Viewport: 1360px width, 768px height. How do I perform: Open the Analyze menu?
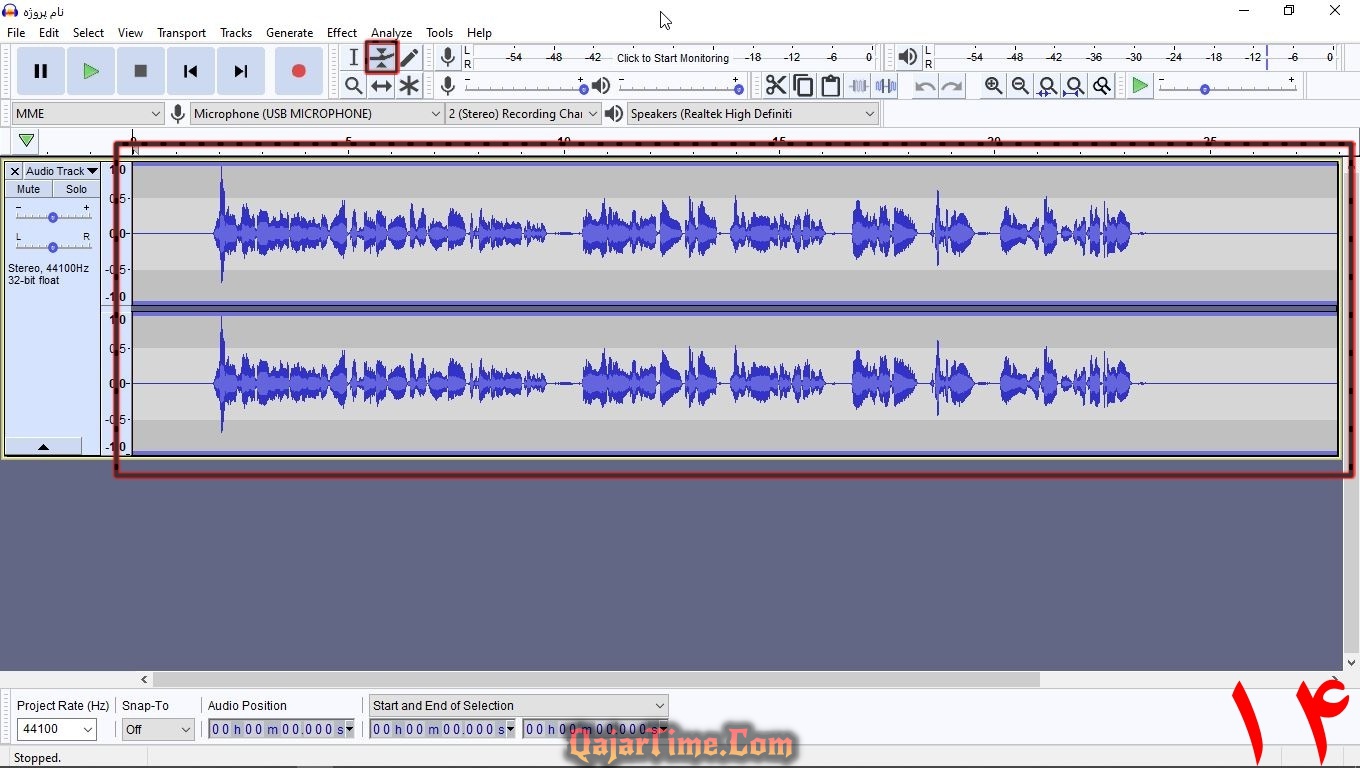[391, 33]
